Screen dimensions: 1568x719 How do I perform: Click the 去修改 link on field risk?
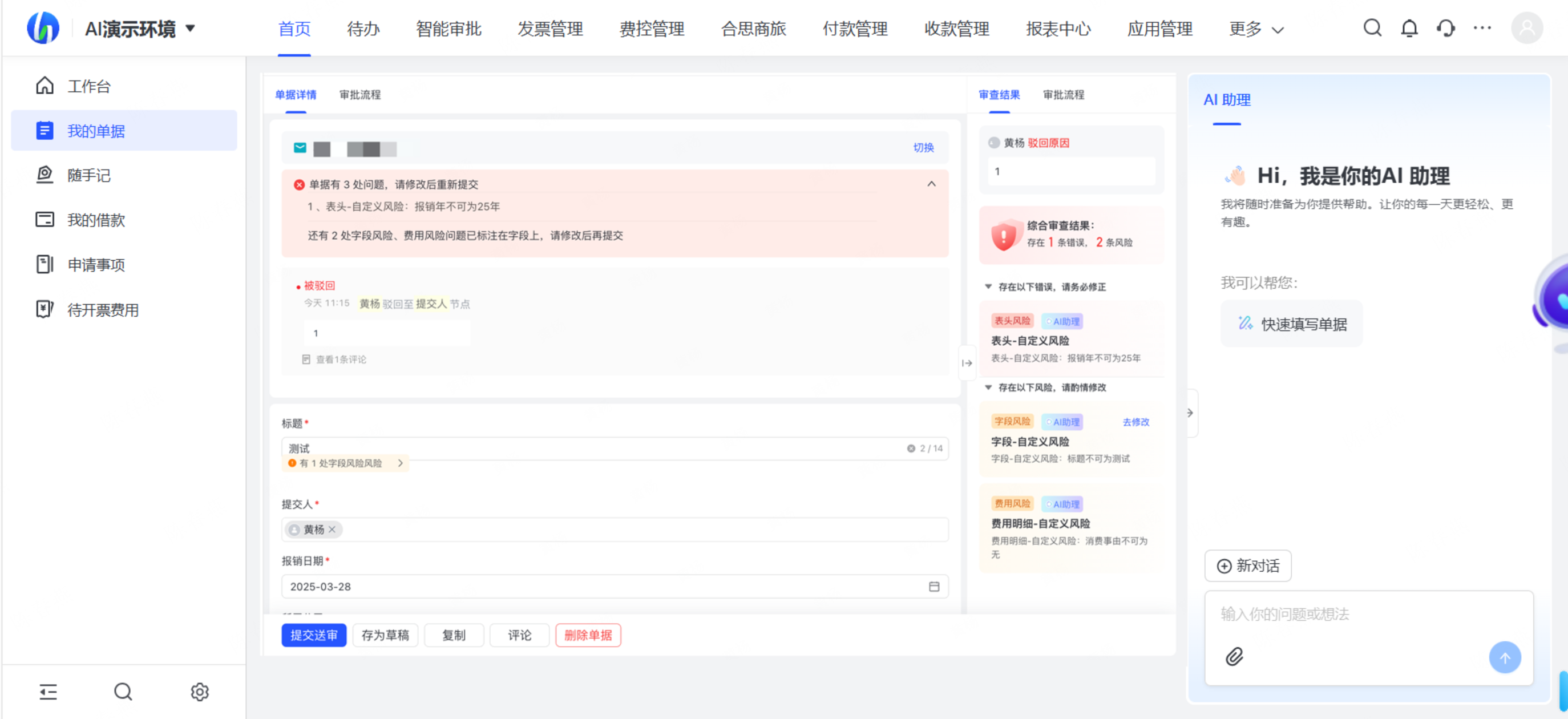1135,422
